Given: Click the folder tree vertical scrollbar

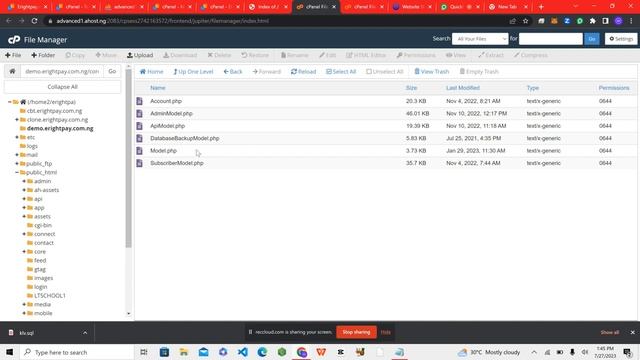Looking at the screenshot, I should (129, 158).
